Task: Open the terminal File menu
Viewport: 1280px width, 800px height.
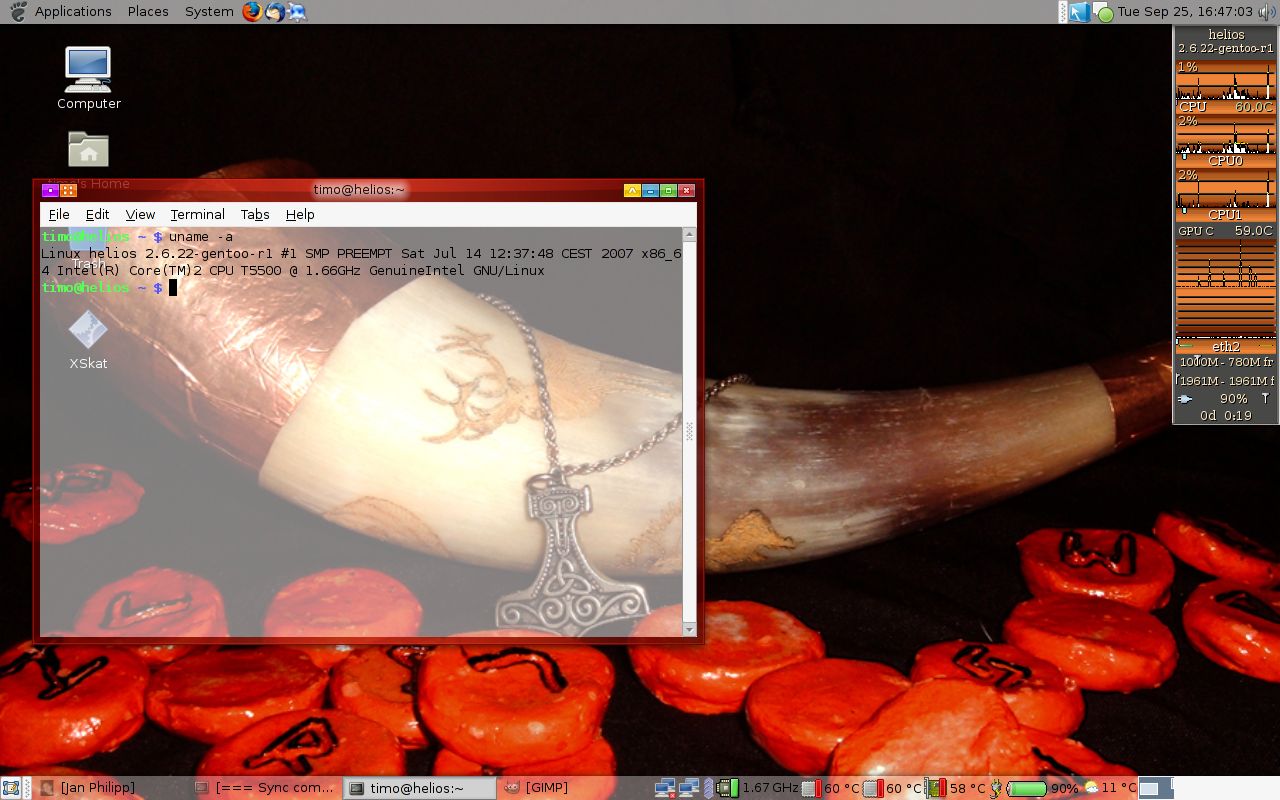Action: point(59,214)
